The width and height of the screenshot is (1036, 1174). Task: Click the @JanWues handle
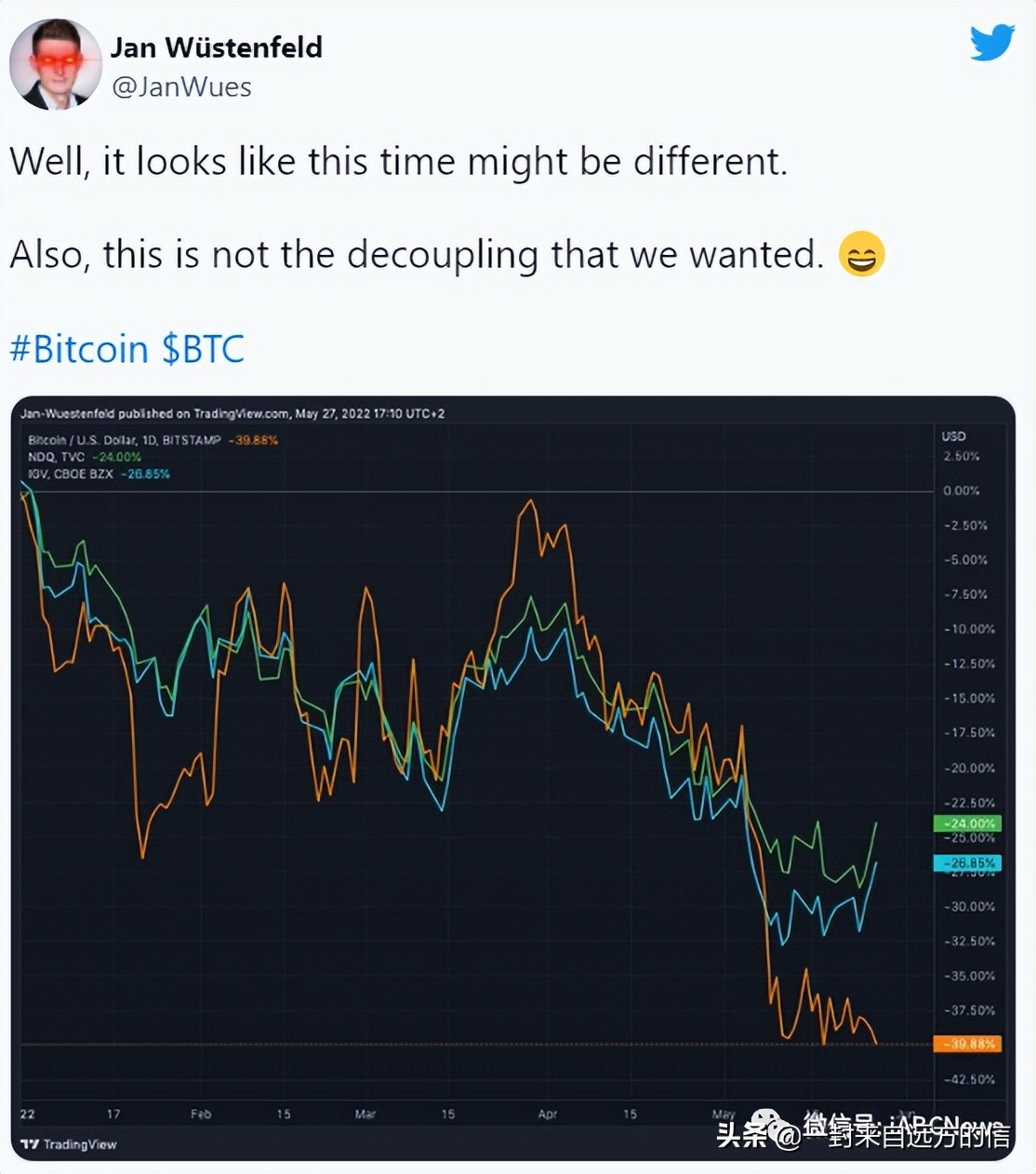[181, 87]
